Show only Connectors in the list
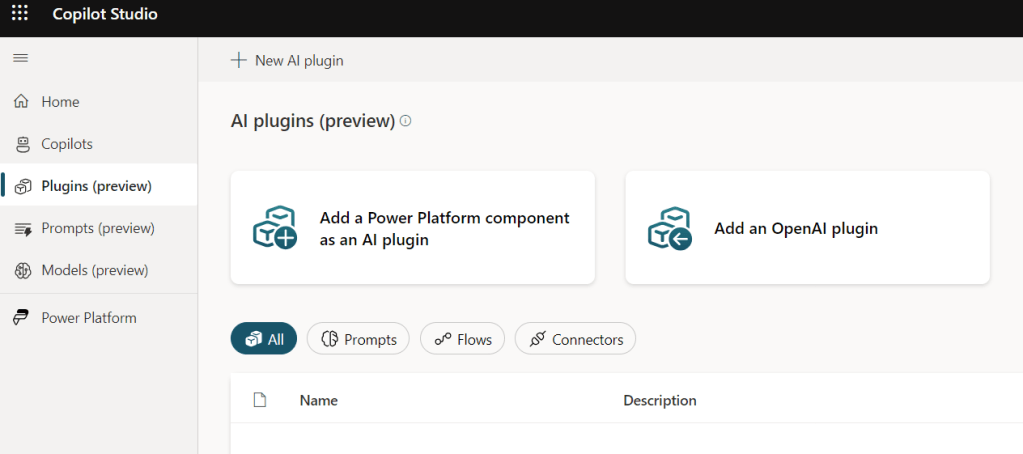The image size is (1023, 454). point(575,339)
